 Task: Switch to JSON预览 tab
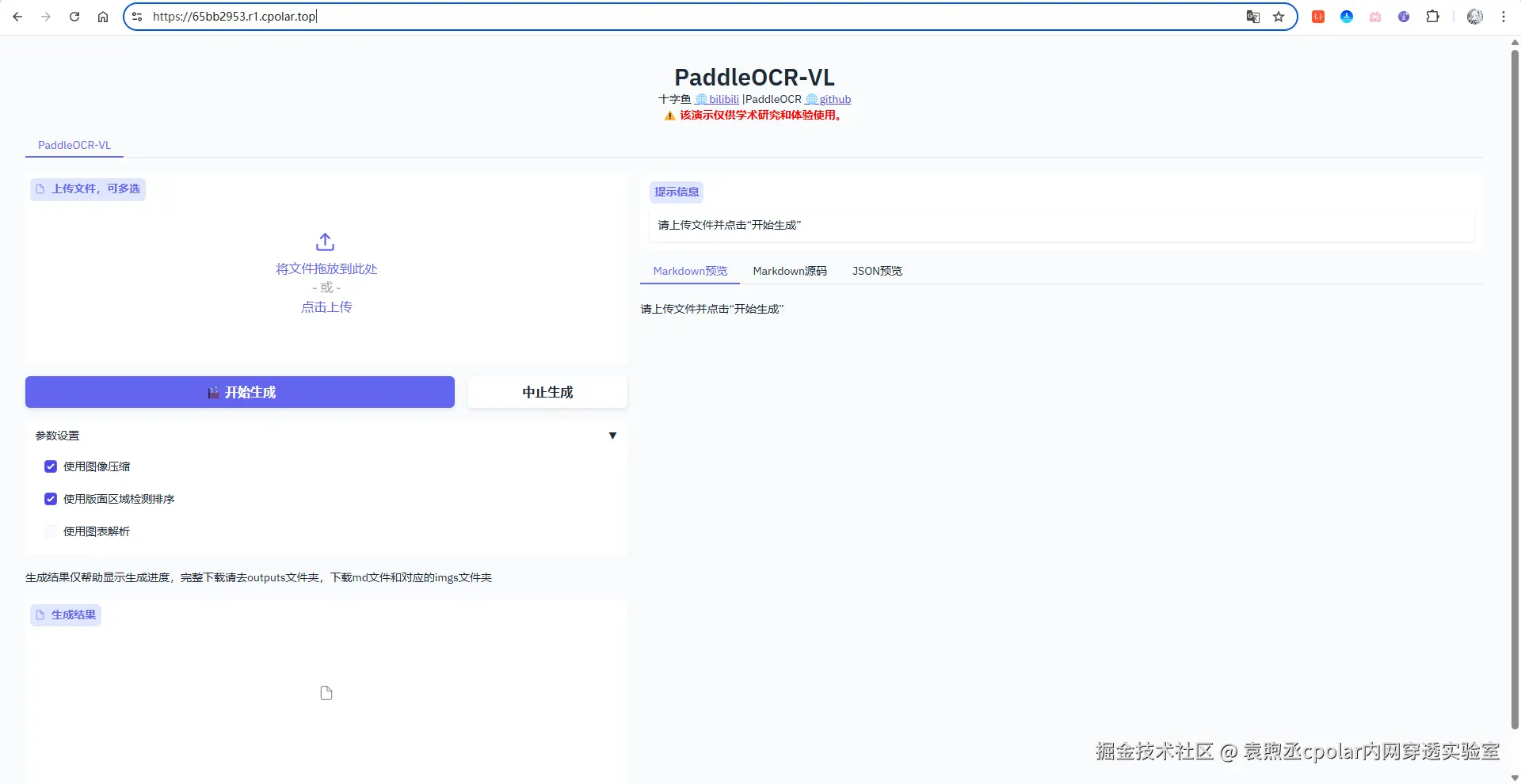[877, 271]
